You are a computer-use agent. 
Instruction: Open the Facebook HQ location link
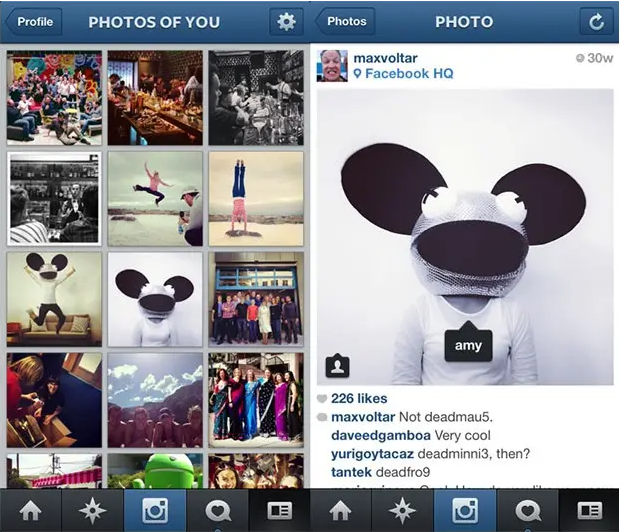pos(404,74)
